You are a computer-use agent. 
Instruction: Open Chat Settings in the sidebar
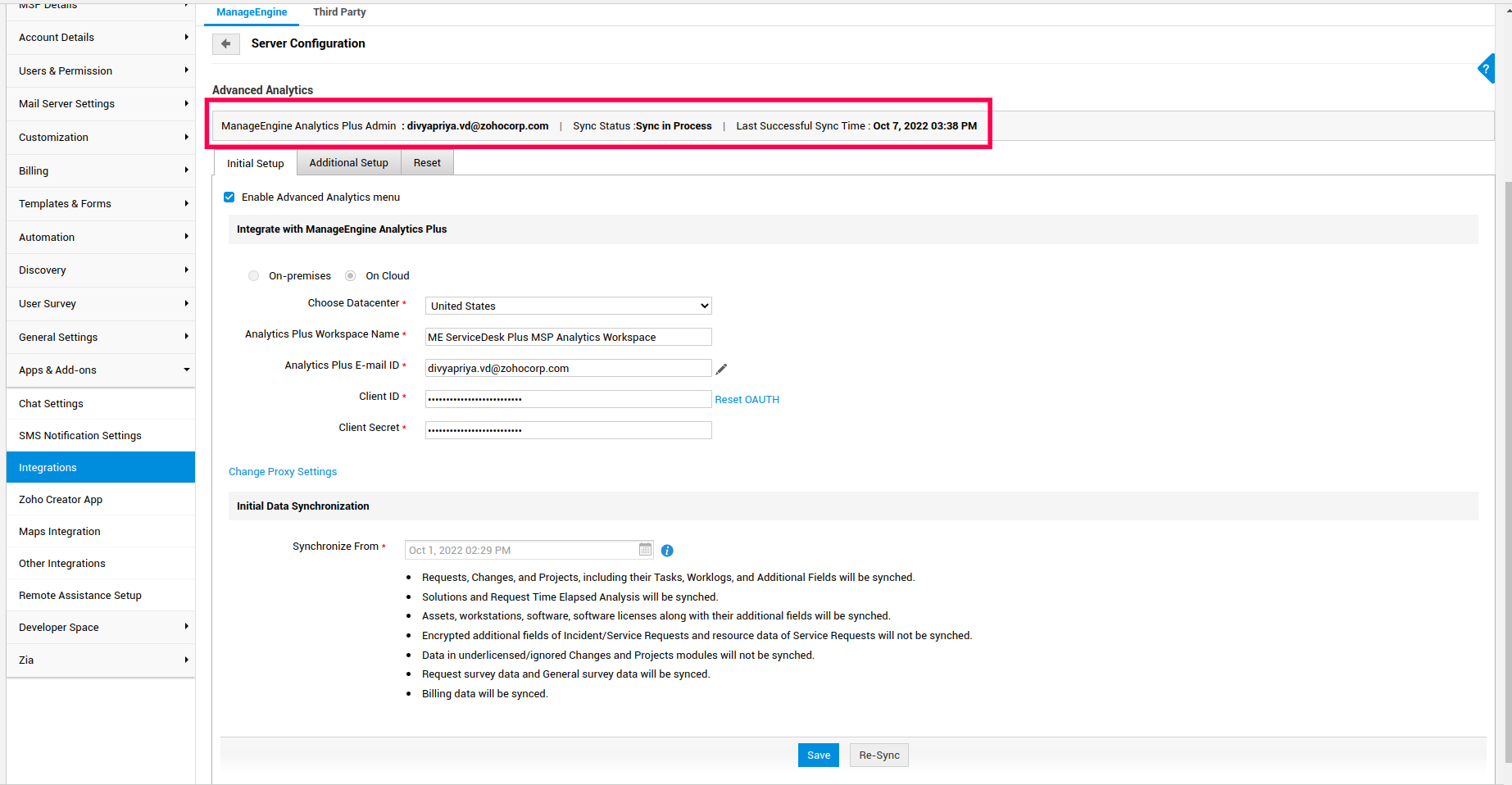click(101, 404)
